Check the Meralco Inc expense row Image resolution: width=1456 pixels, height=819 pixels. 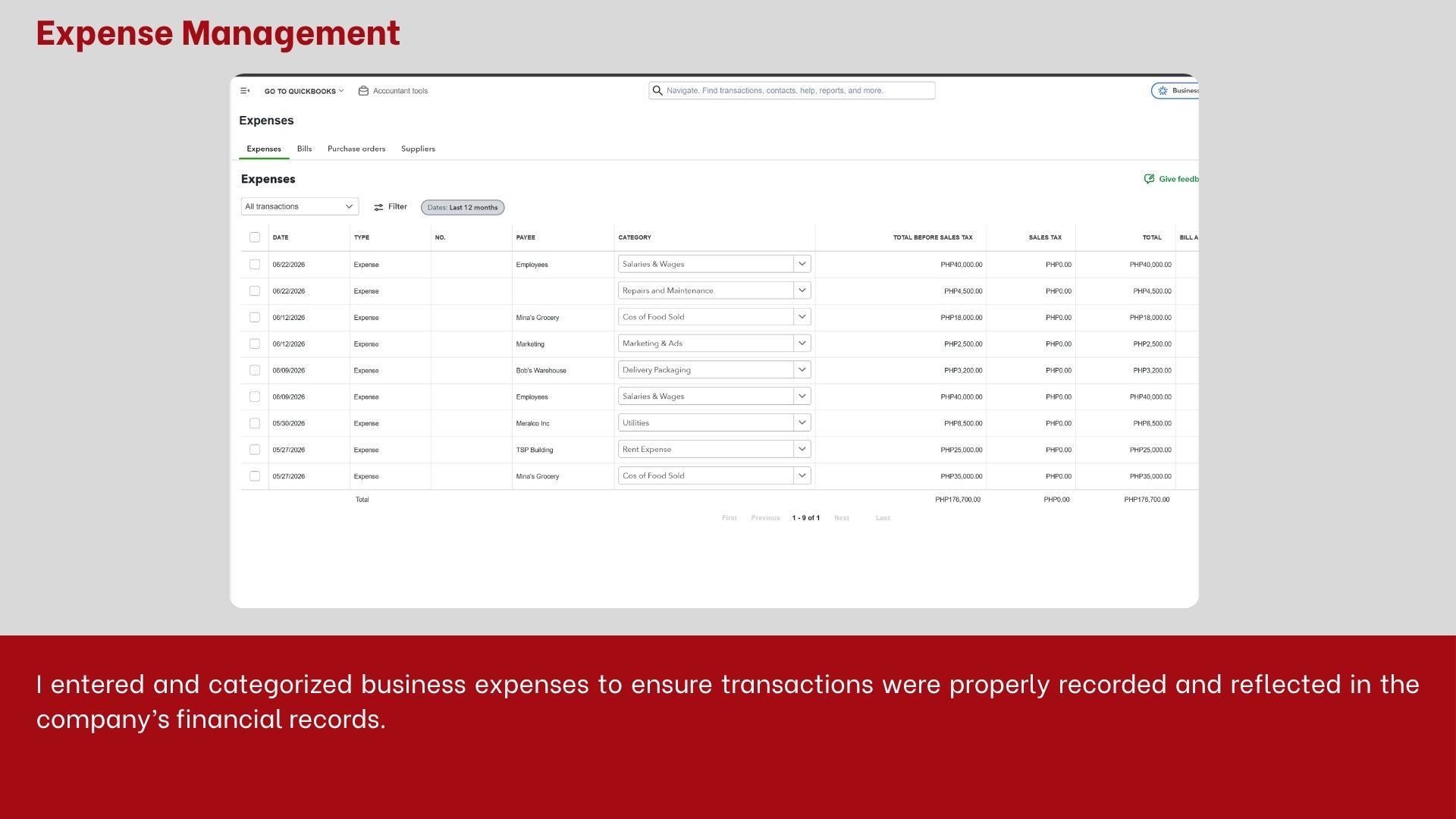click(255, 423)
